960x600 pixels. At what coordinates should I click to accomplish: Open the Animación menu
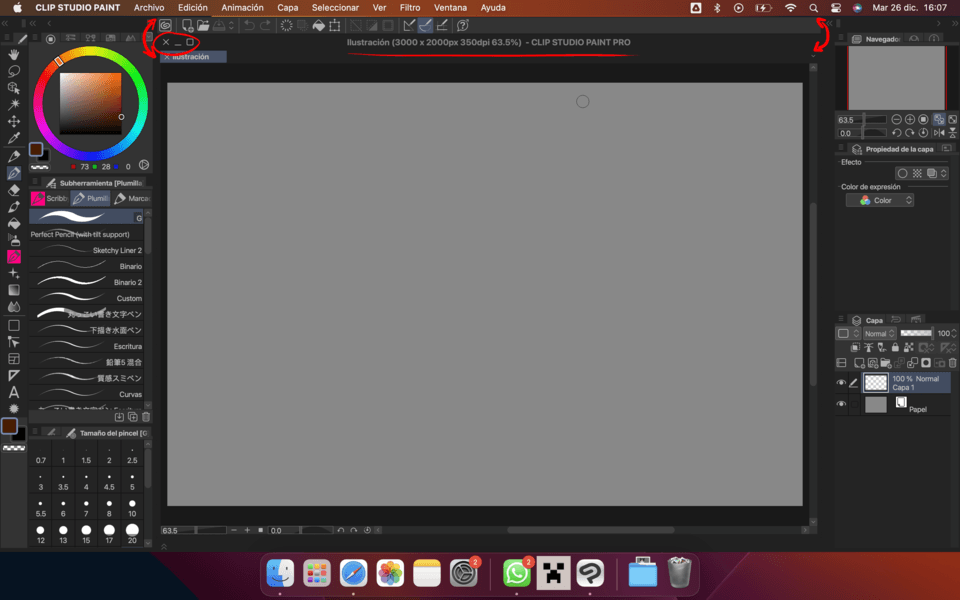click(x=242, y=8)
